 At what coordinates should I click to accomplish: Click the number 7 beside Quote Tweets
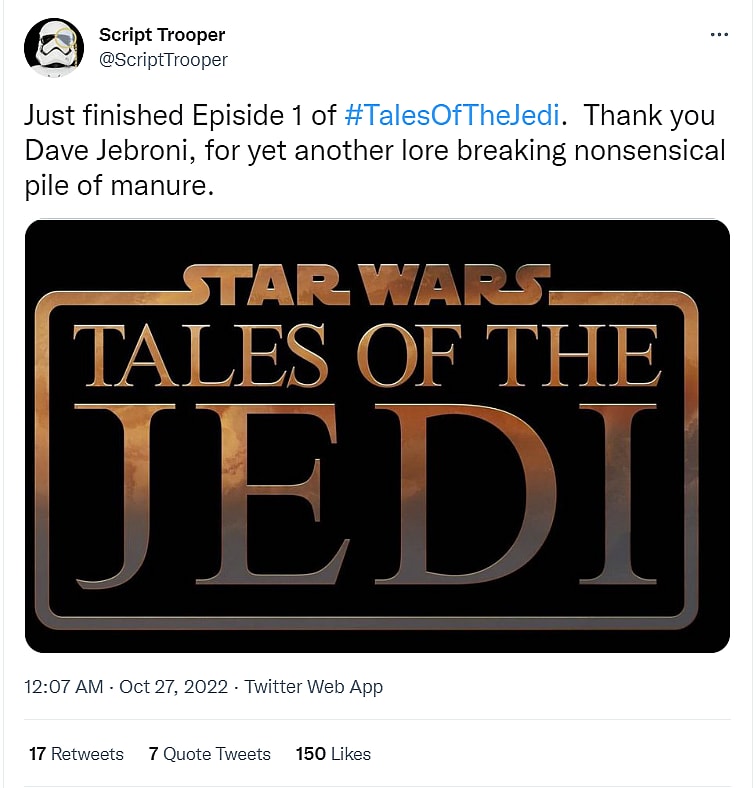(154, 754)
